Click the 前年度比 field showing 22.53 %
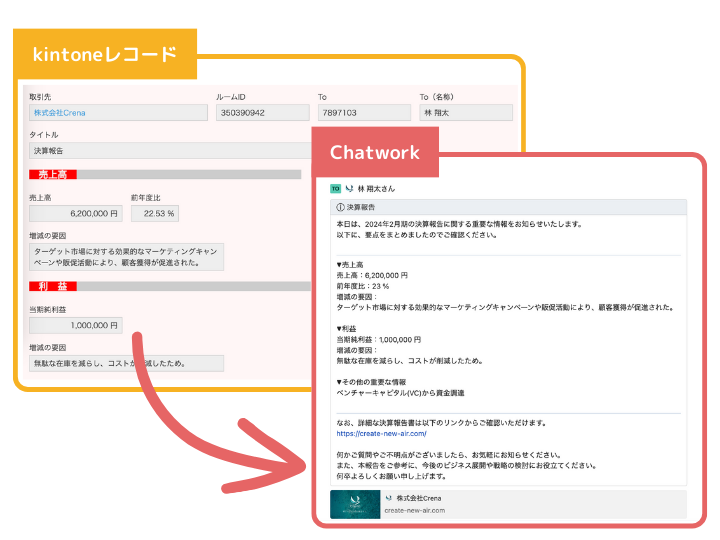Screen dimensions: 720x540 tap(155, 214)
